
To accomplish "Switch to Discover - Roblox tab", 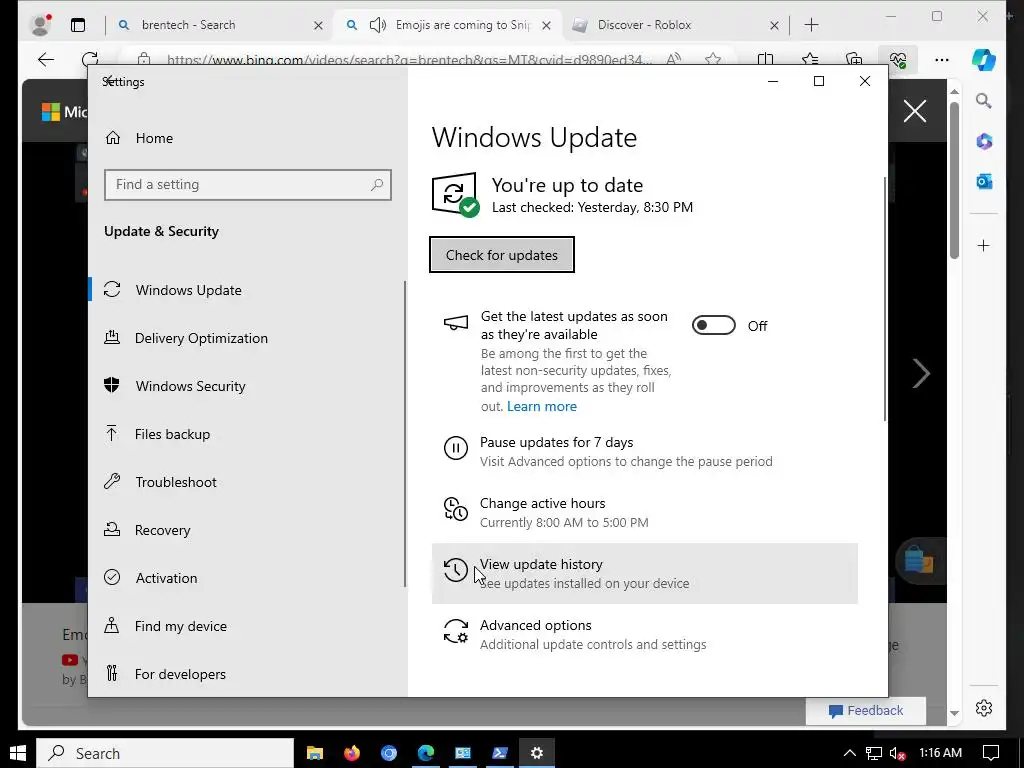I will point(675,25).
